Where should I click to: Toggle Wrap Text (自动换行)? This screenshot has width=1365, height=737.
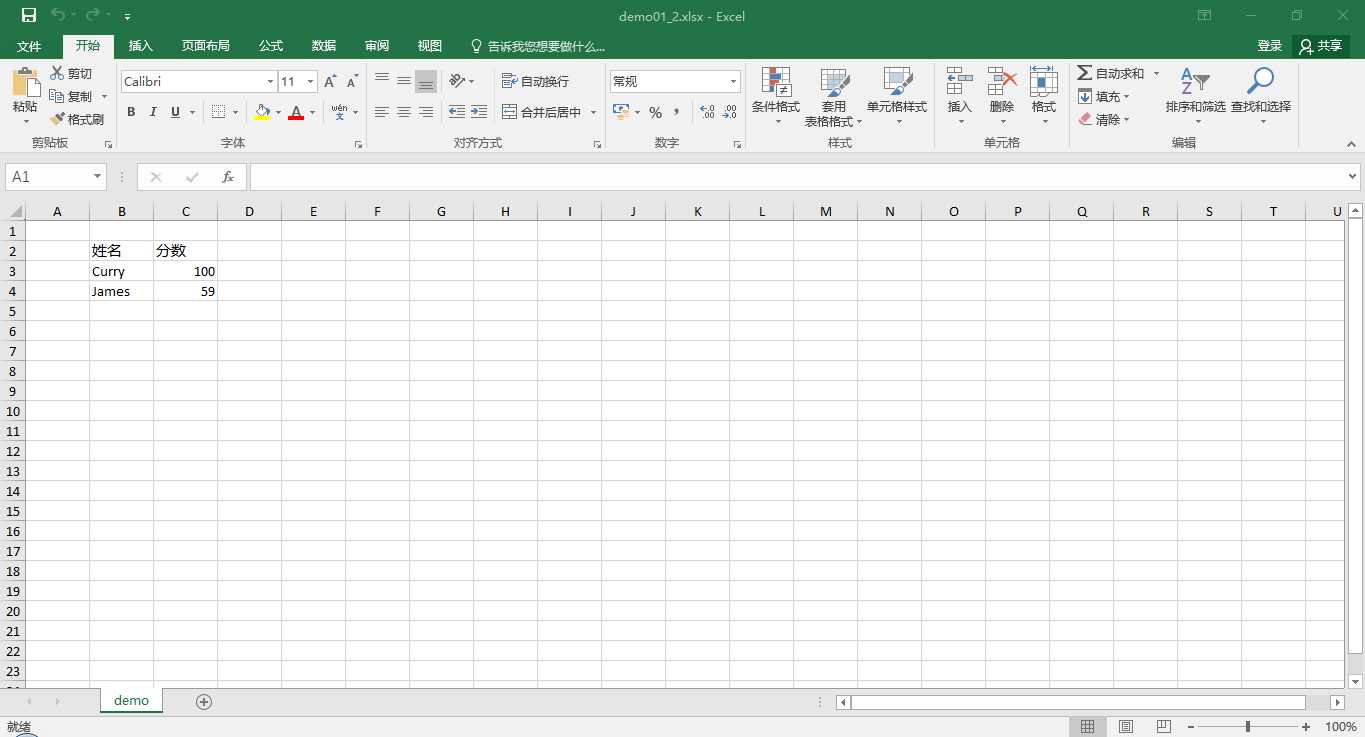tap(535, 81)
